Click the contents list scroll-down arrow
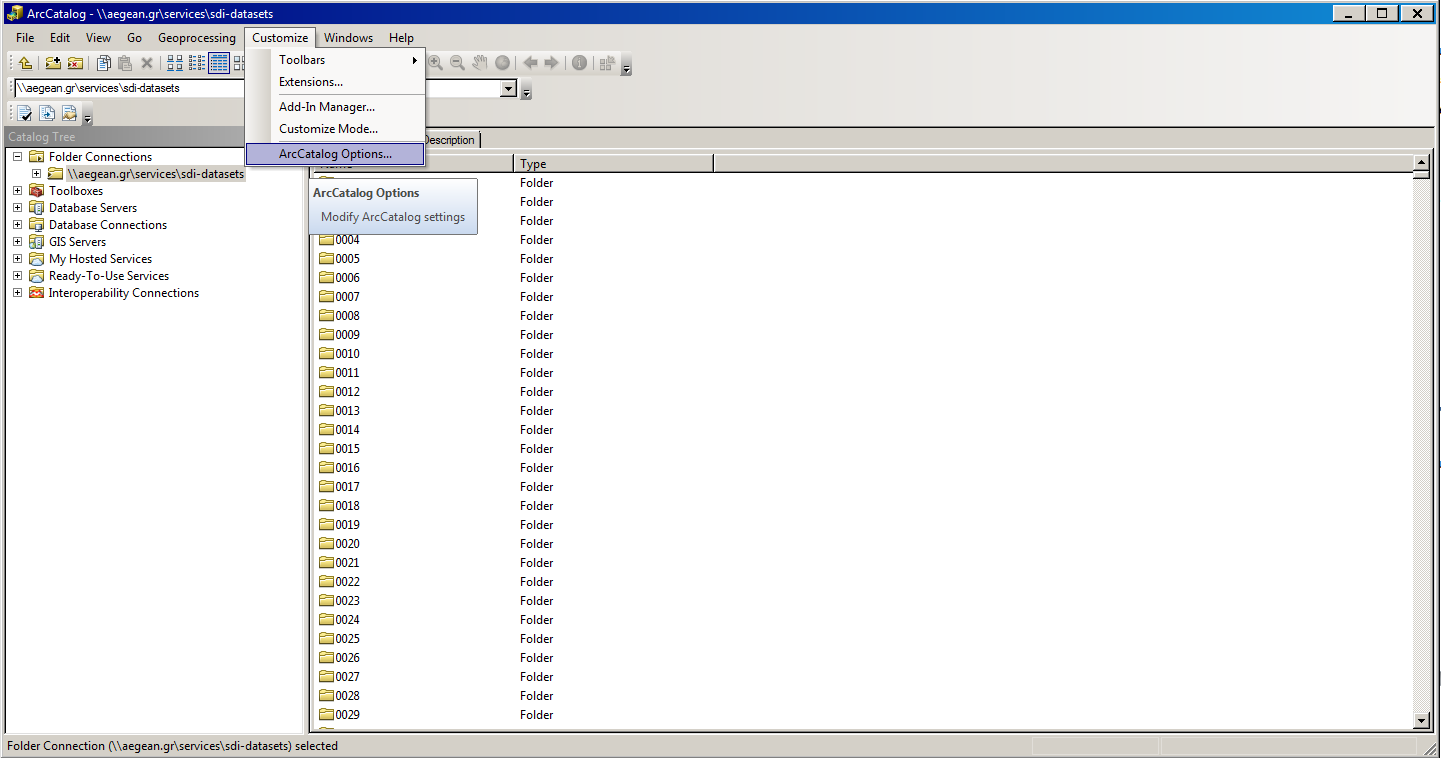1441x758 pixels. pos(1422,720)
